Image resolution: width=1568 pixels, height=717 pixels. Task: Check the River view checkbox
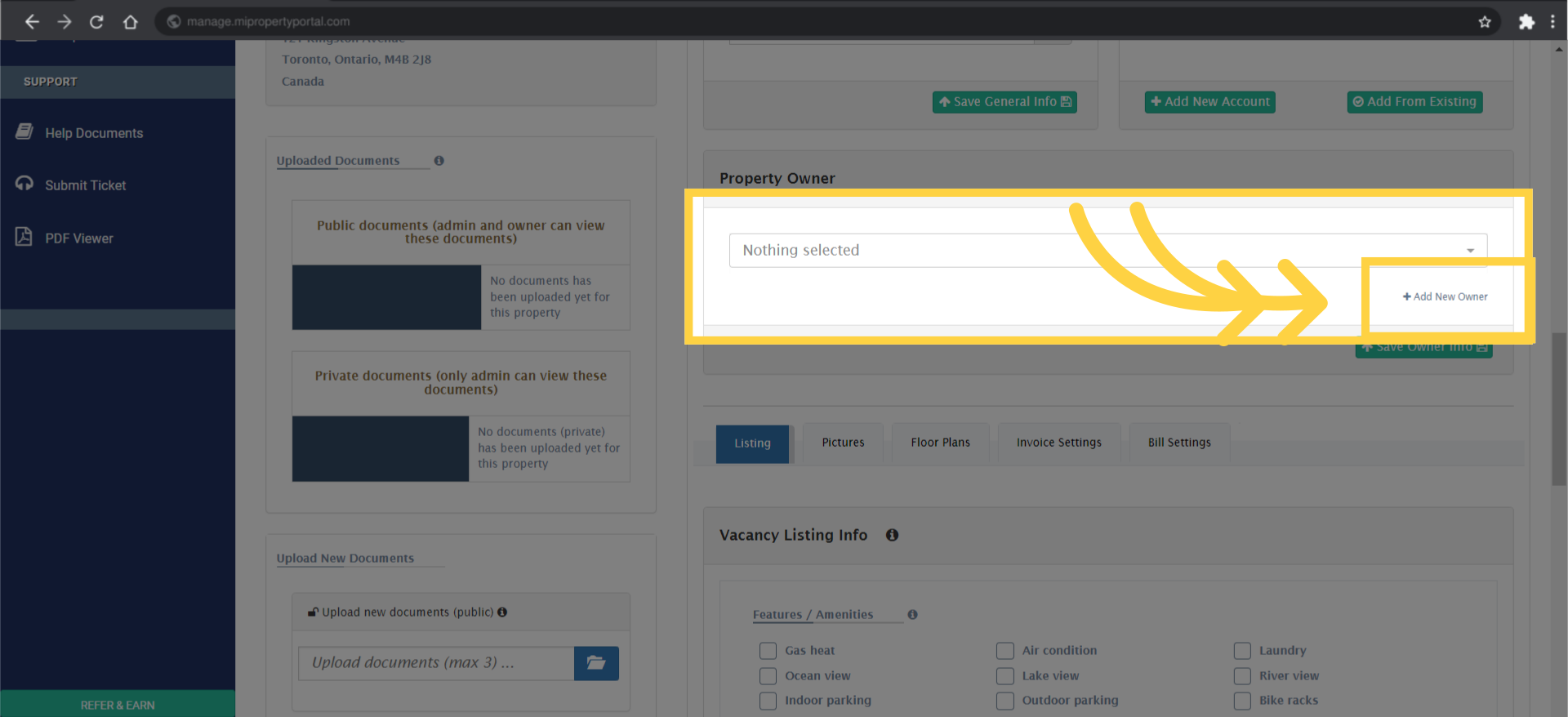1242,676
